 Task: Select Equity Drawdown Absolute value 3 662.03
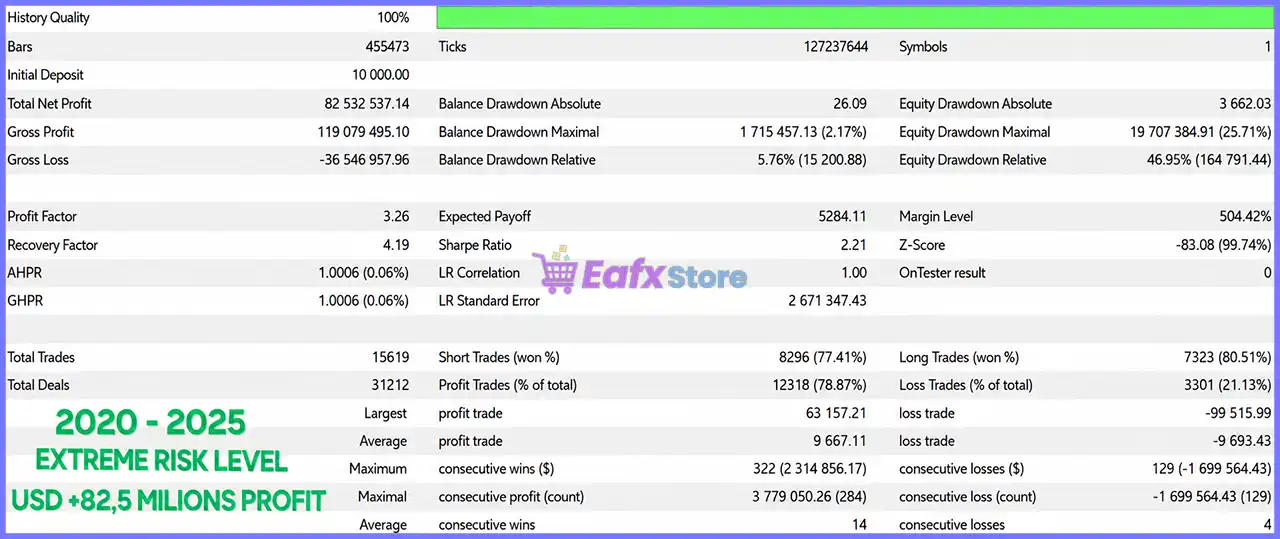[1245, 104]
